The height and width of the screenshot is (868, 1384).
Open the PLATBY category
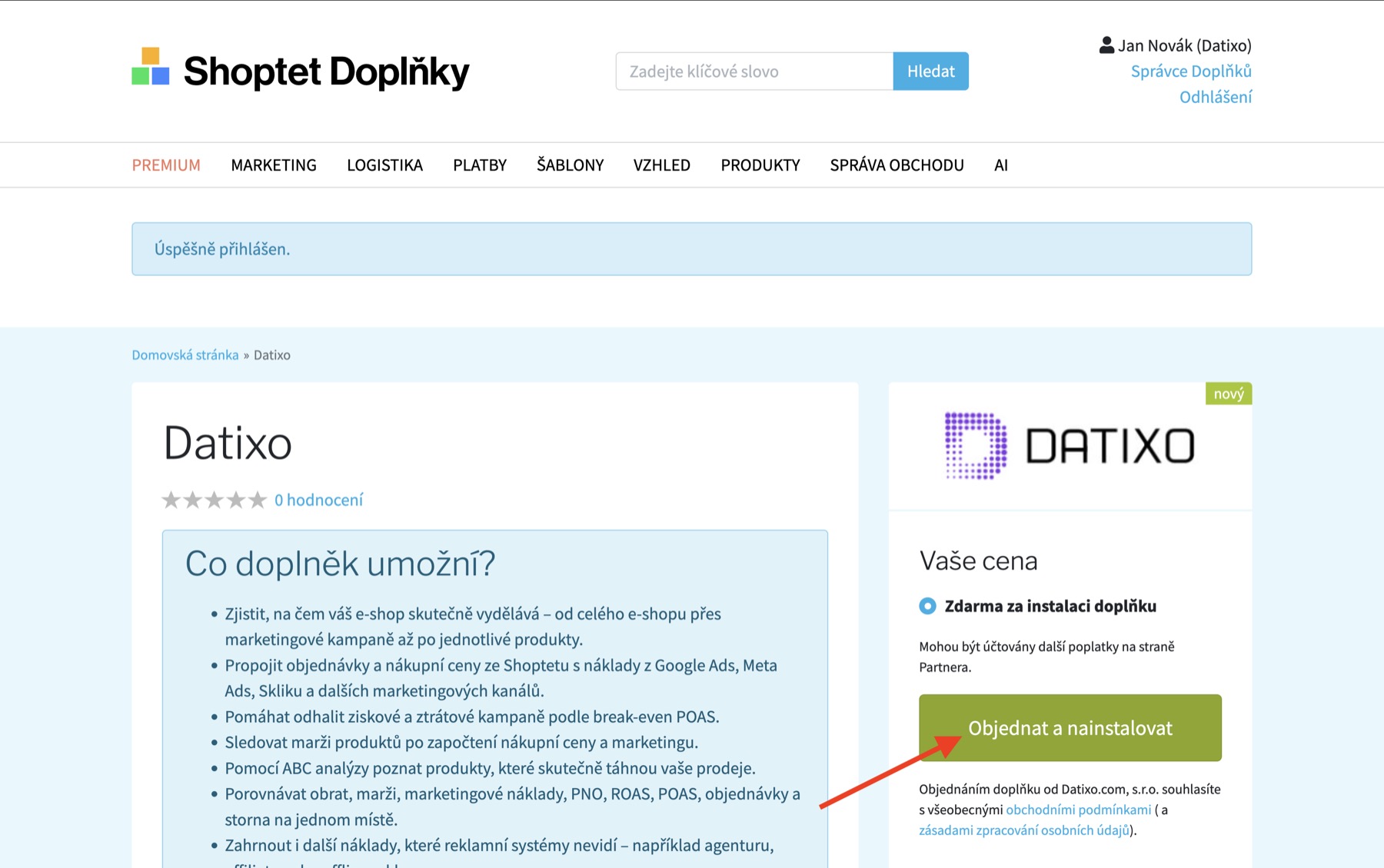pos(480,165)
